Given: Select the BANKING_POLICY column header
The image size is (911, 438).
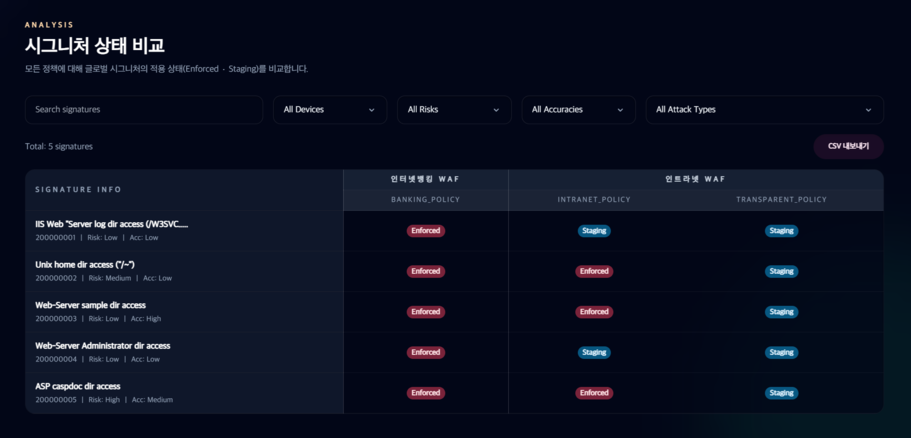Looking at the screenshot, I should coord(425,200).
